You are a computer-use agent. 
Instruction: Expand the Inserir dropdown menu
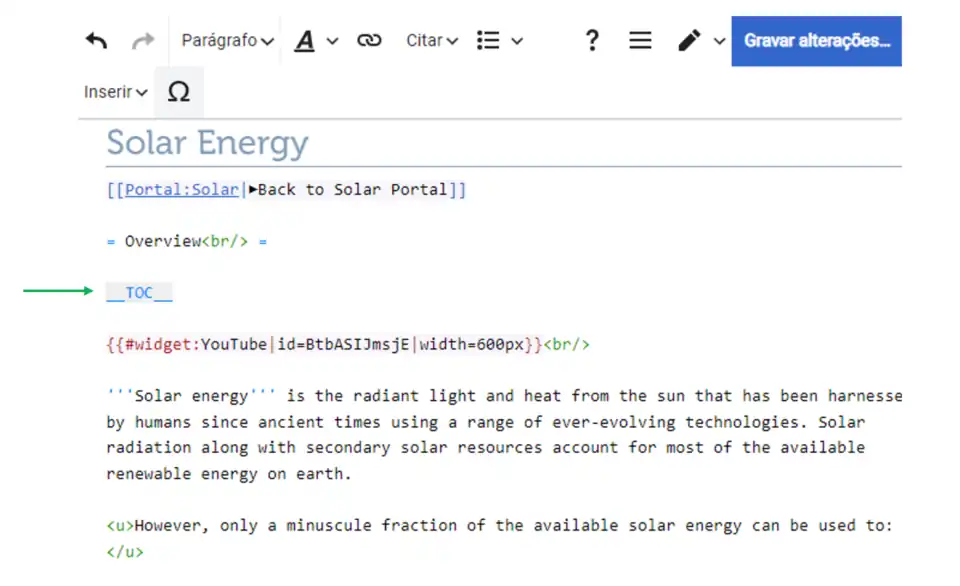115,92
